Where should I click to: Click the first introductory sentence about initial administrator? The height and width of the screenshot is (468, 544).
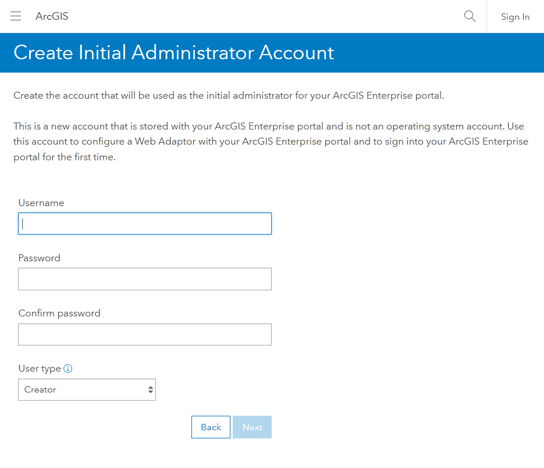[229, 95]
